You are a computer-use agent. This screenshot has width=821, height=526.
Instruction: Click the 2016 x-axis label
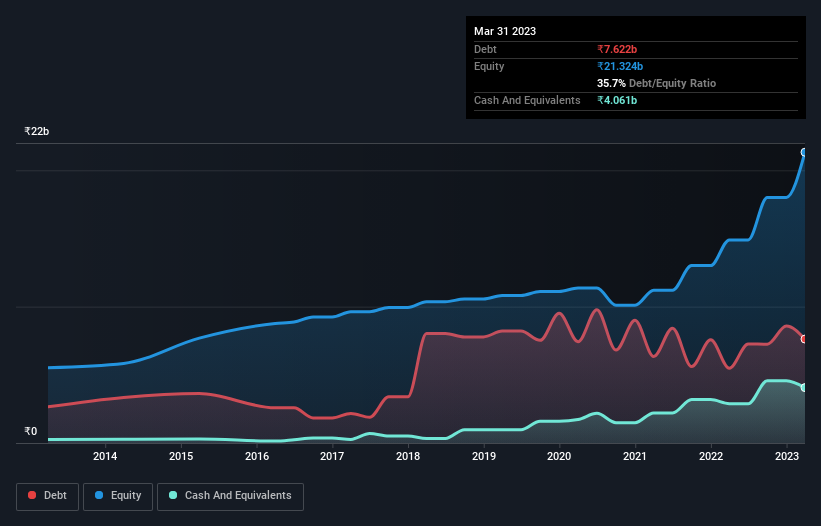[257, 456]
